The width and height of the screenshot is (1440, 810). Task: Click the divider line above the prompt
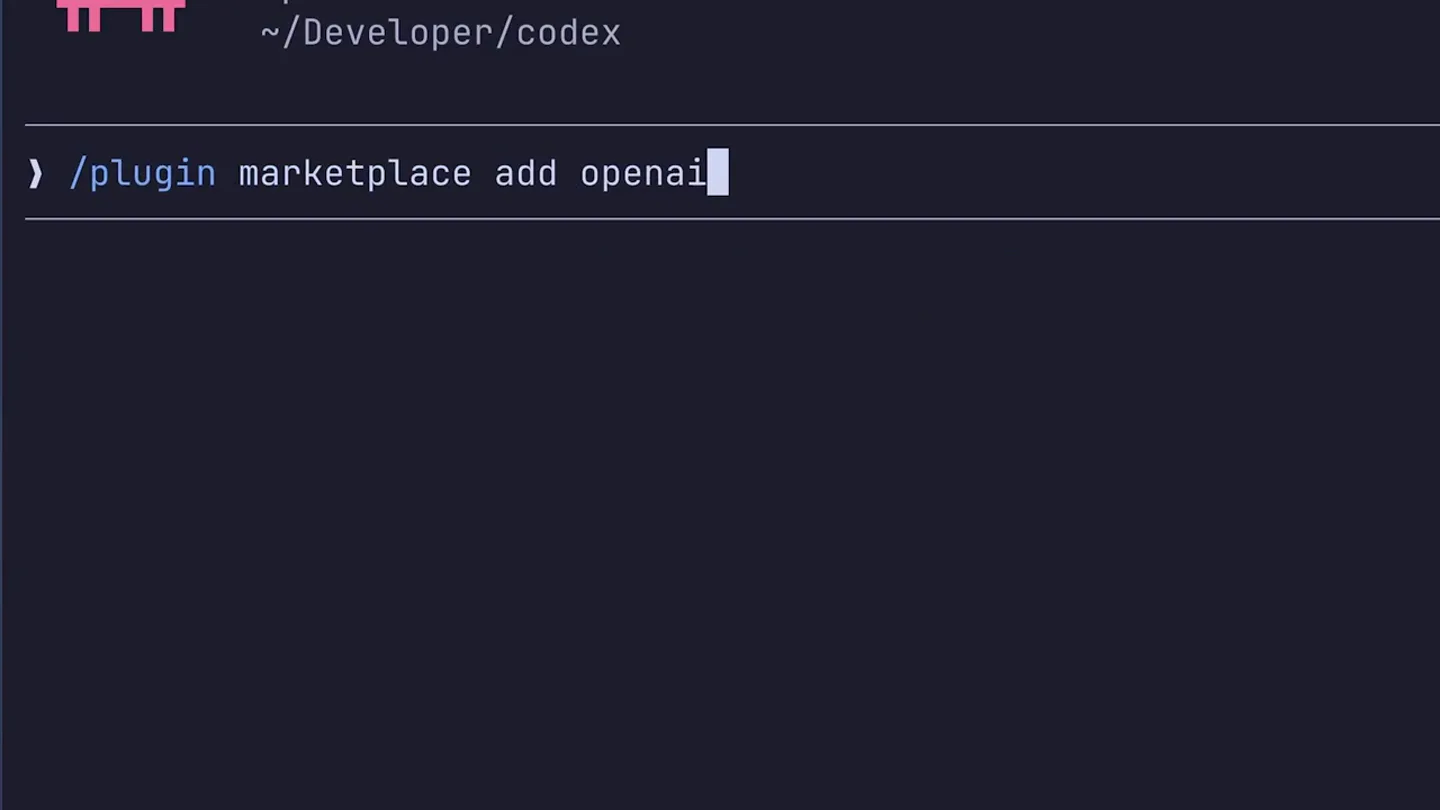pyautogui.click(x=732, y=125)
